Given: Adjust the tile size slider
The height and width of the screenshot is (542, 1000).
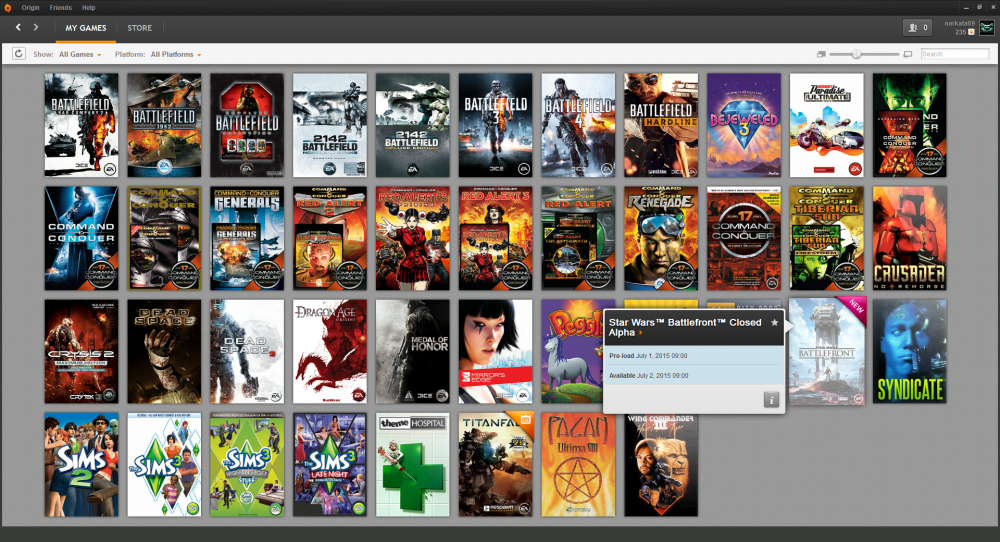Looking at the screenshot, I should tap(856, 54).
